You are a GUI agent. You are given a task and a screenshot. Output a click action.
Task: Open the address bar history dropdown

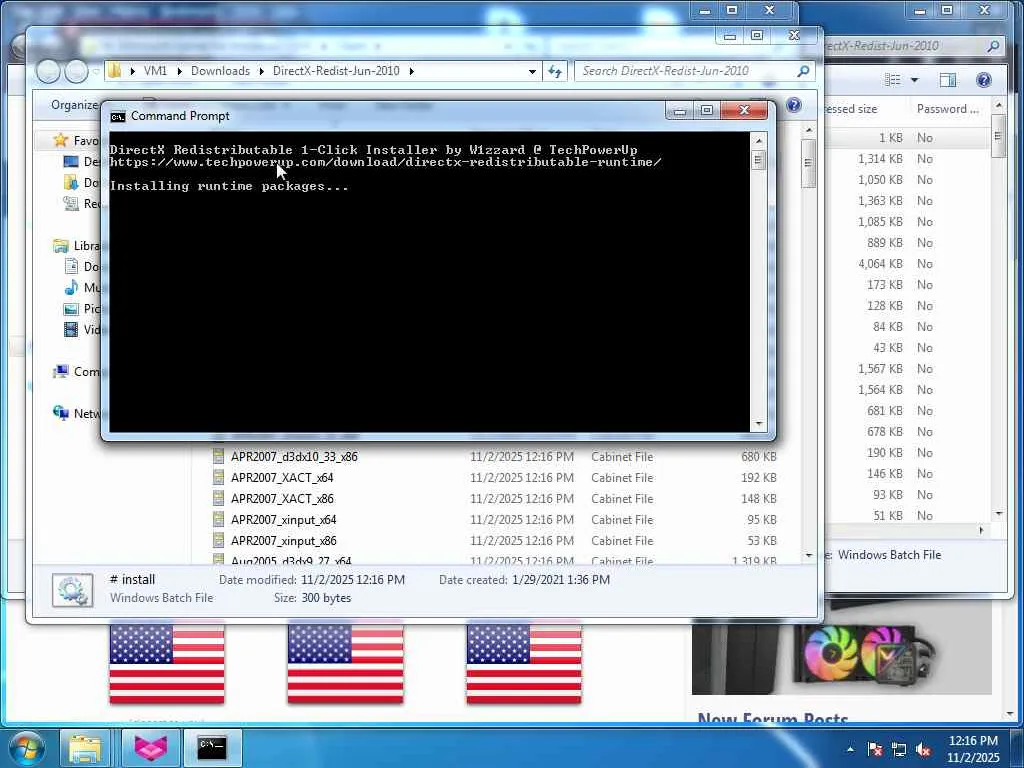532,71
